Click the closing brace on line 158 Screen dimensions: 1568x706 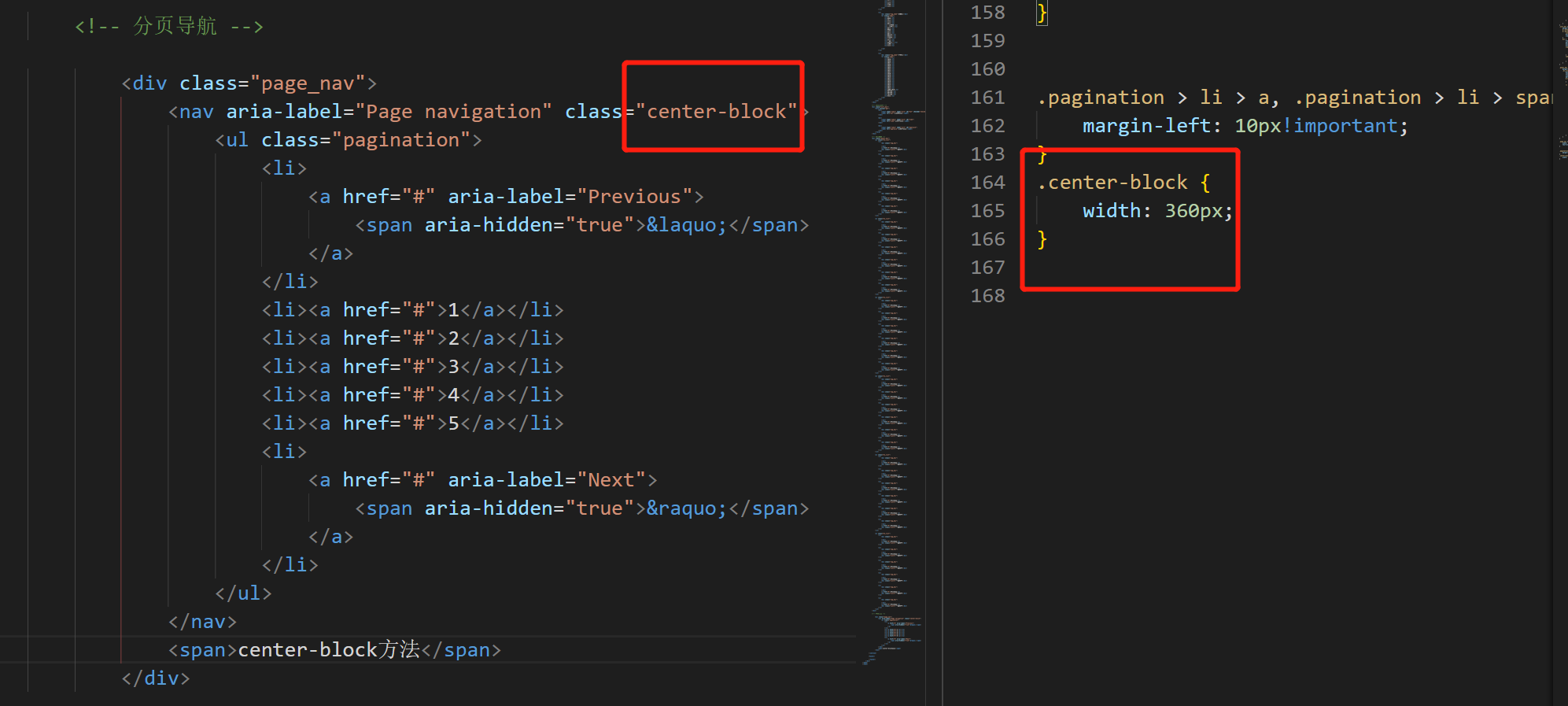(1042, 13)
